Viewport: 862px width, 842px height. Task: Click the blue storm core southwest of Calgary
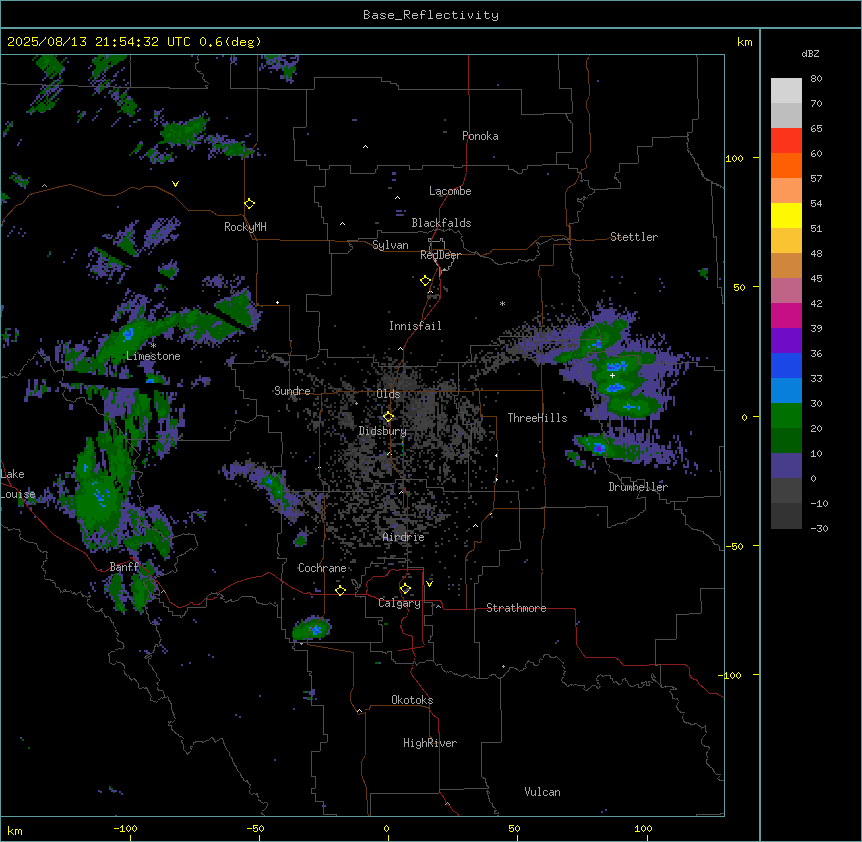[315, 629]
